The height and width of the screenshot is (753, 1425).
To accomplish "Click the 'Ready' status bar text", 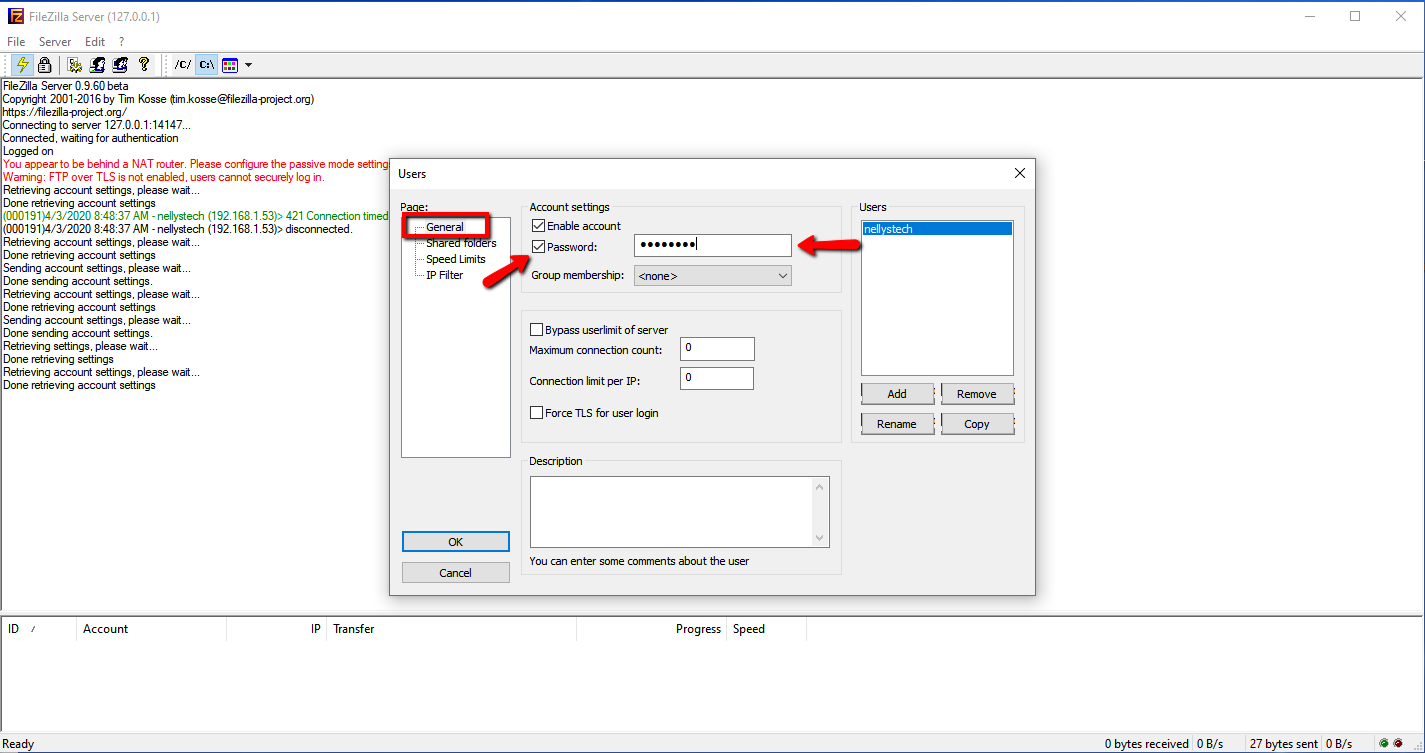I will pyautogui.click(x=19, y=744).
